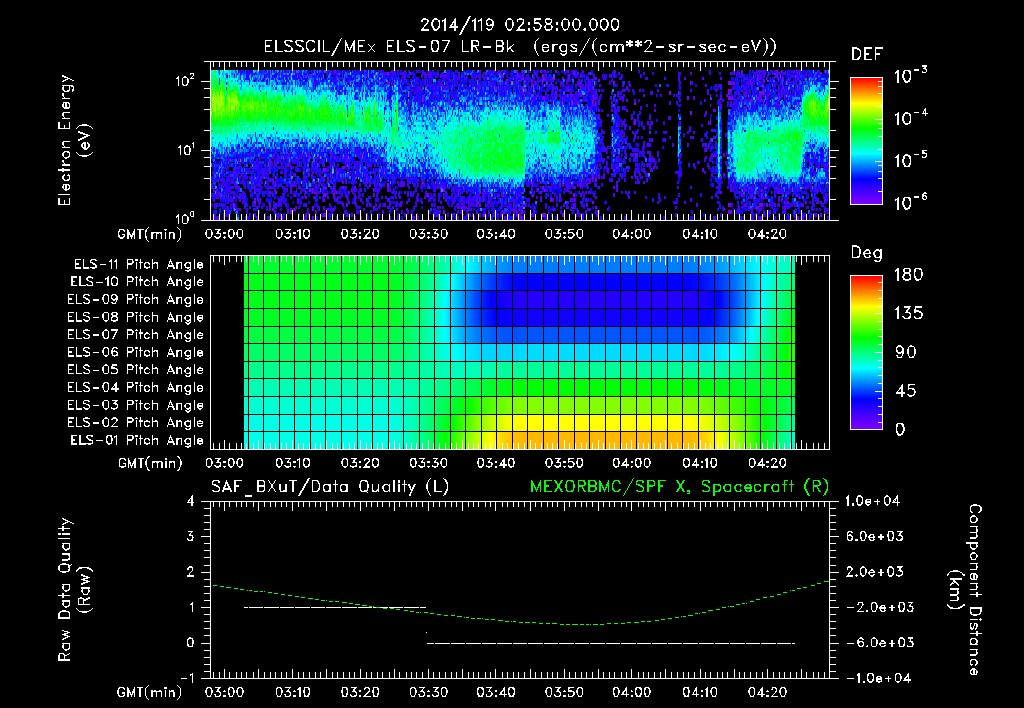Click the ELS-09 Pitch Angle row label
1024x708 pixels.
(x=136, y=300)
